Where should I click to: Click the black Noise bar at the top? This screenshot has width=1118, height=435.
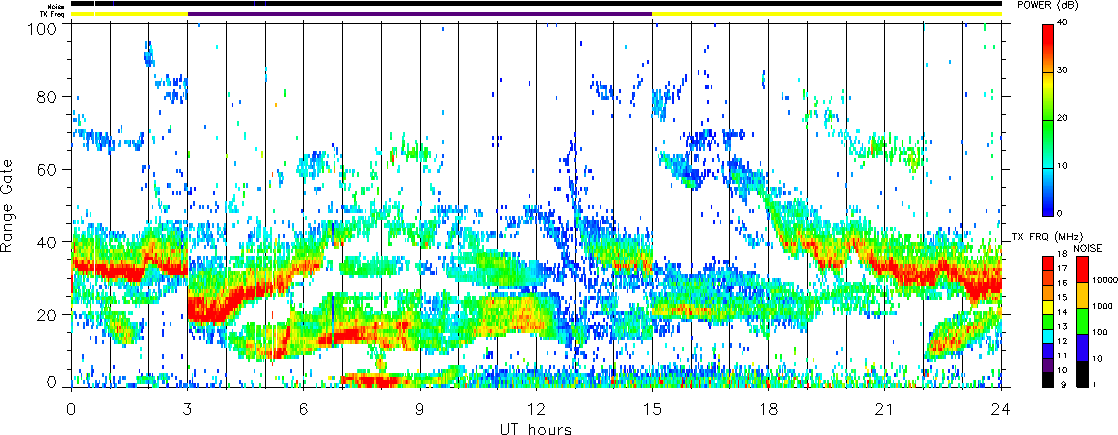pos(536,4)
